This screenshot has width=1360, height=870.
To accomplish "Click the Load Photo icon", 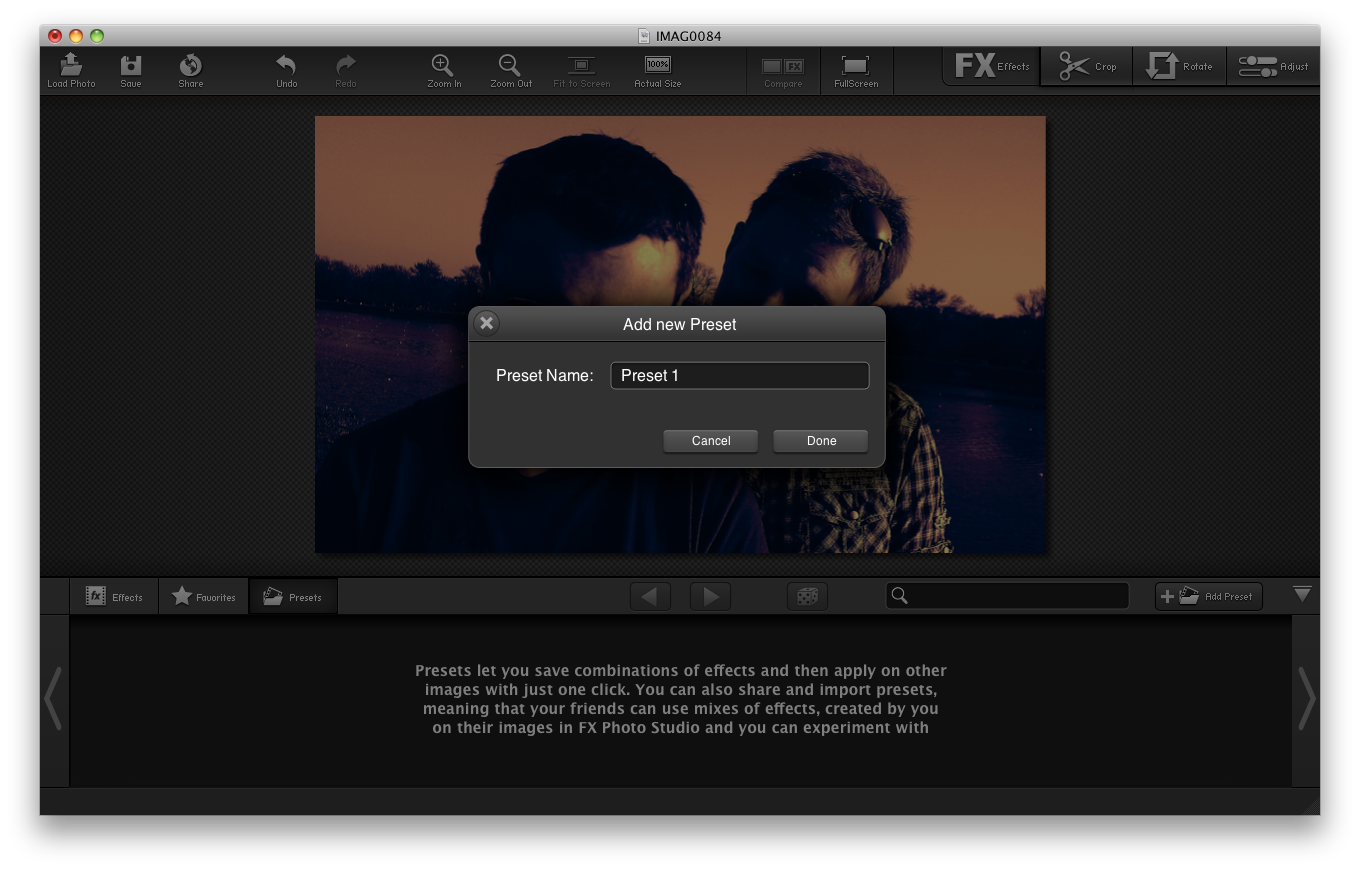I will 70,68.
